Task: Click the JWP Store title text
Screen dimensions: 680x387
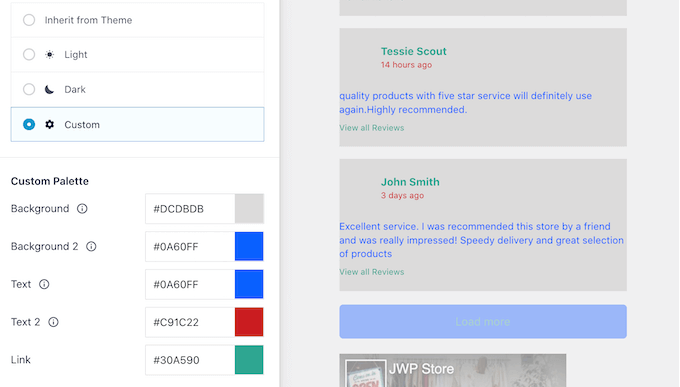Action: point(422,369)
